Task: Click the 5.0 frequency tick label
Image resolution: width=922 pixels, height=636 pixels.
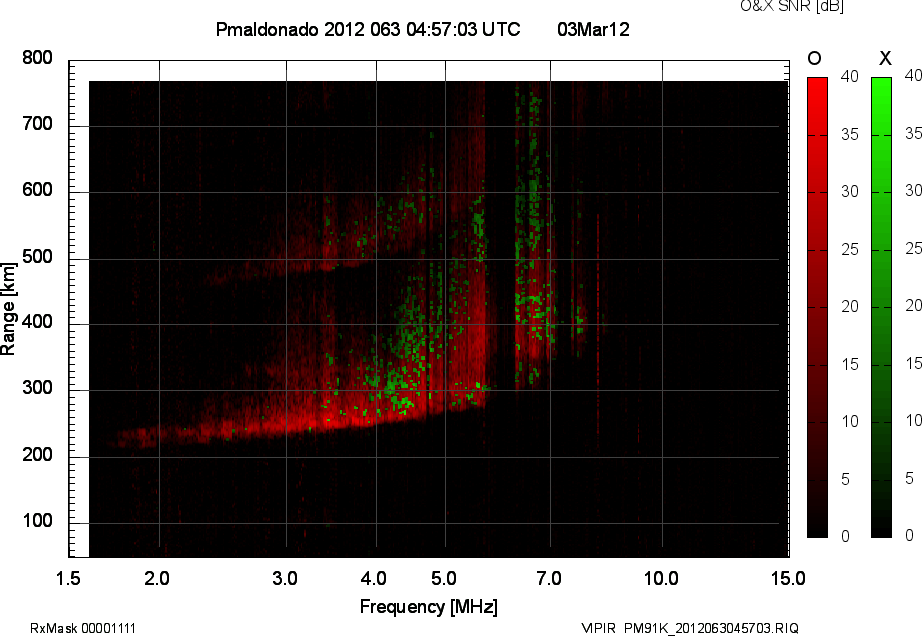Action: pyautogui.click(x=443, y=578)
